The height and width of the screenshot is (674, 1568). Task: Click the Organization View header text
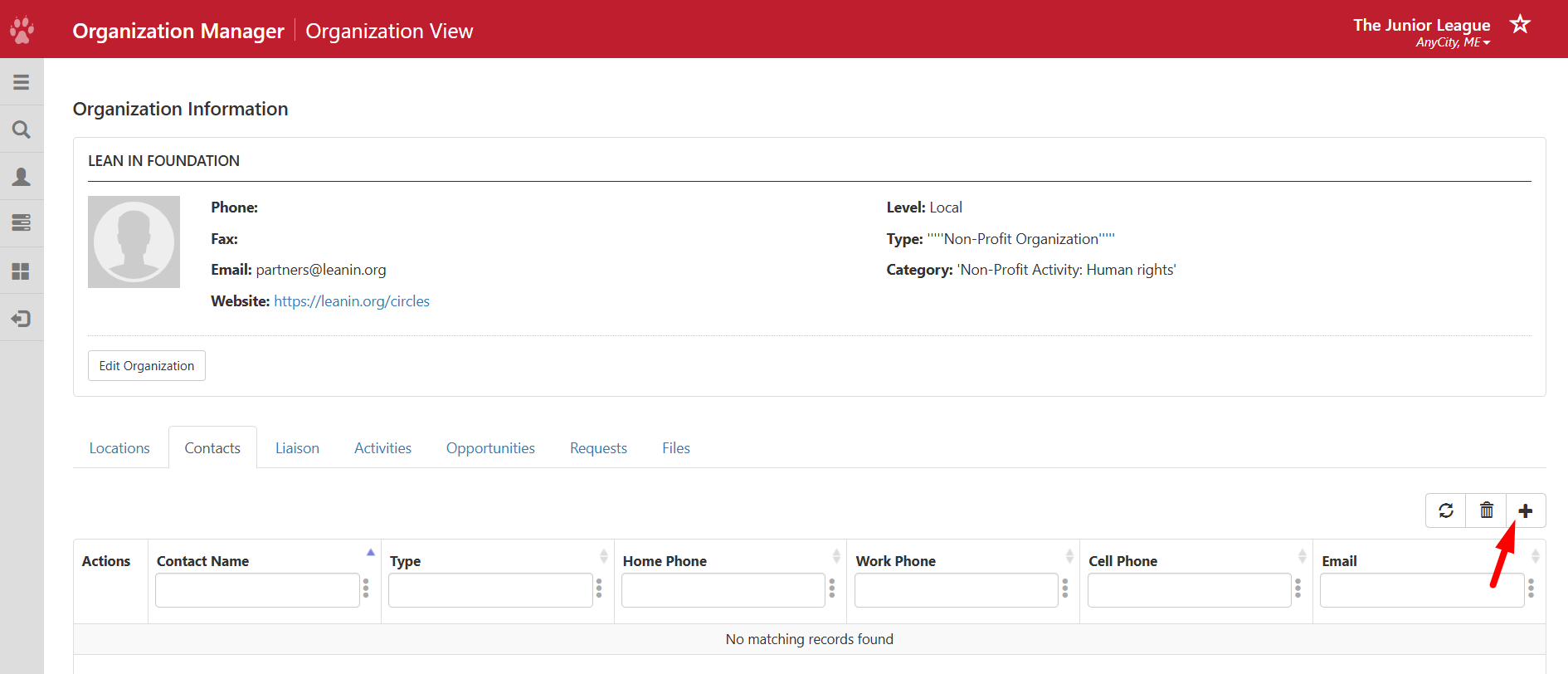tap(389, 31)
